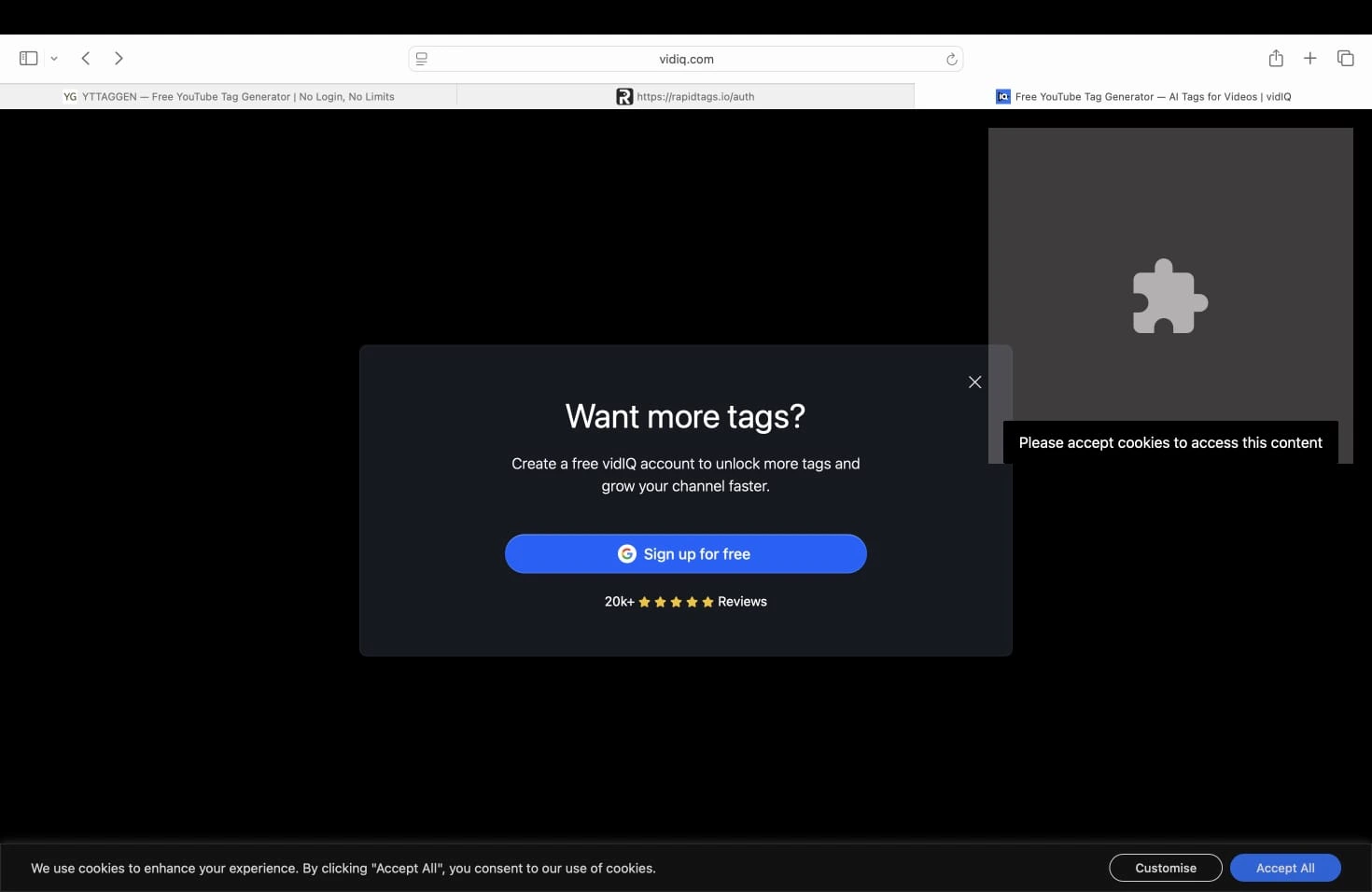The height and width of the screenshot is (892, 1372).
Task: Open a new tab with the plus icon
Action: coord(1310,58)
